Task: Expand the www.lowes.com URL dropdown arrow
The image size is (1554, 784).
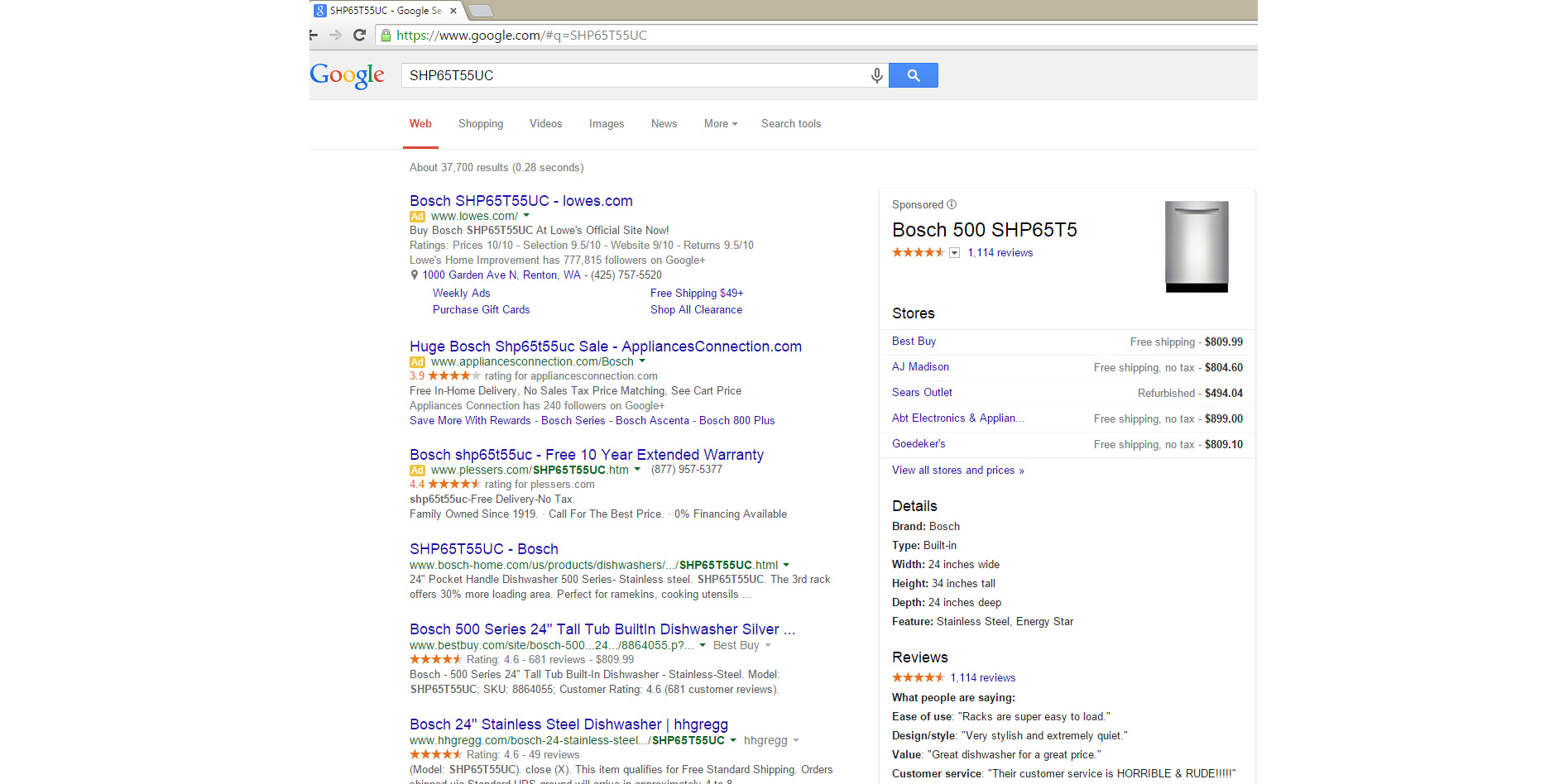Action: click(x=526, y=216)
